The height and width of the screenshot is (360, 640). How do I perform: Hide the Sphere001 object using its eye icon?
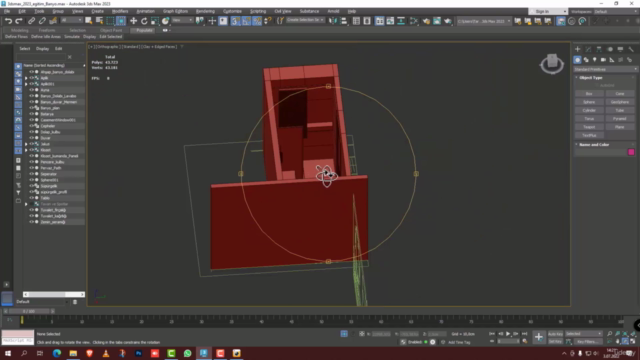[31, 180]
